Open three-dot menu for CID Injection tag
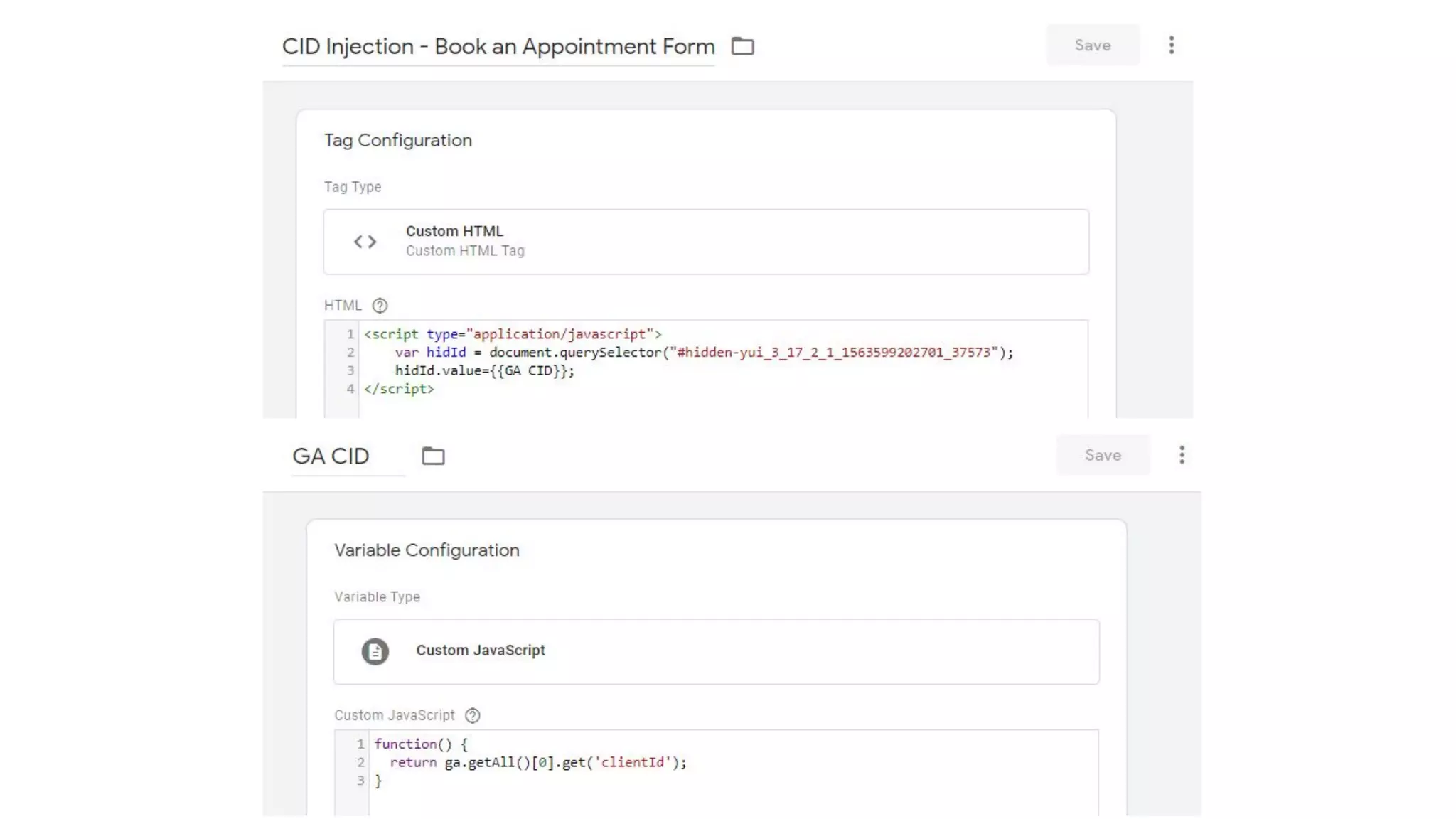The image size is (1456, 819). tap(1171, 45)
